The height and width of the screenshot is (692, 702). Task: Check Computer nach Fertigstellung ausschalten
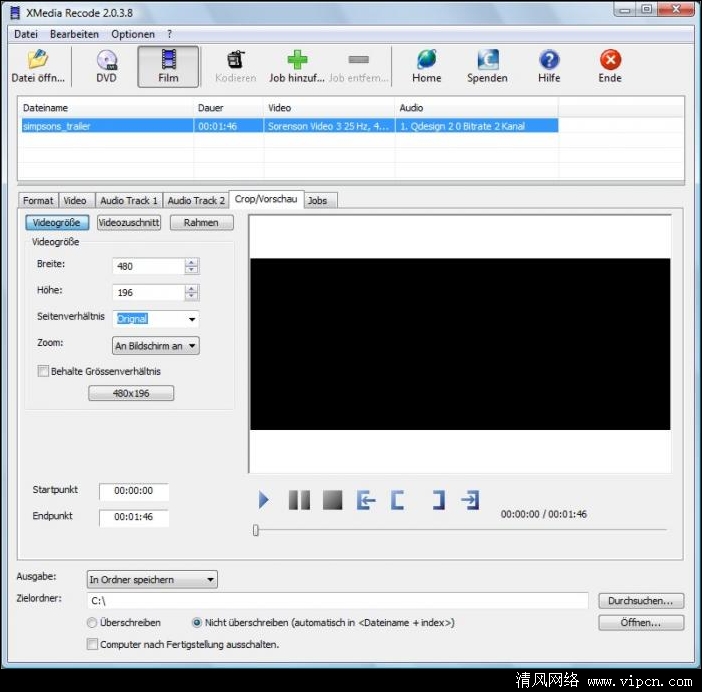click(93, 645)
